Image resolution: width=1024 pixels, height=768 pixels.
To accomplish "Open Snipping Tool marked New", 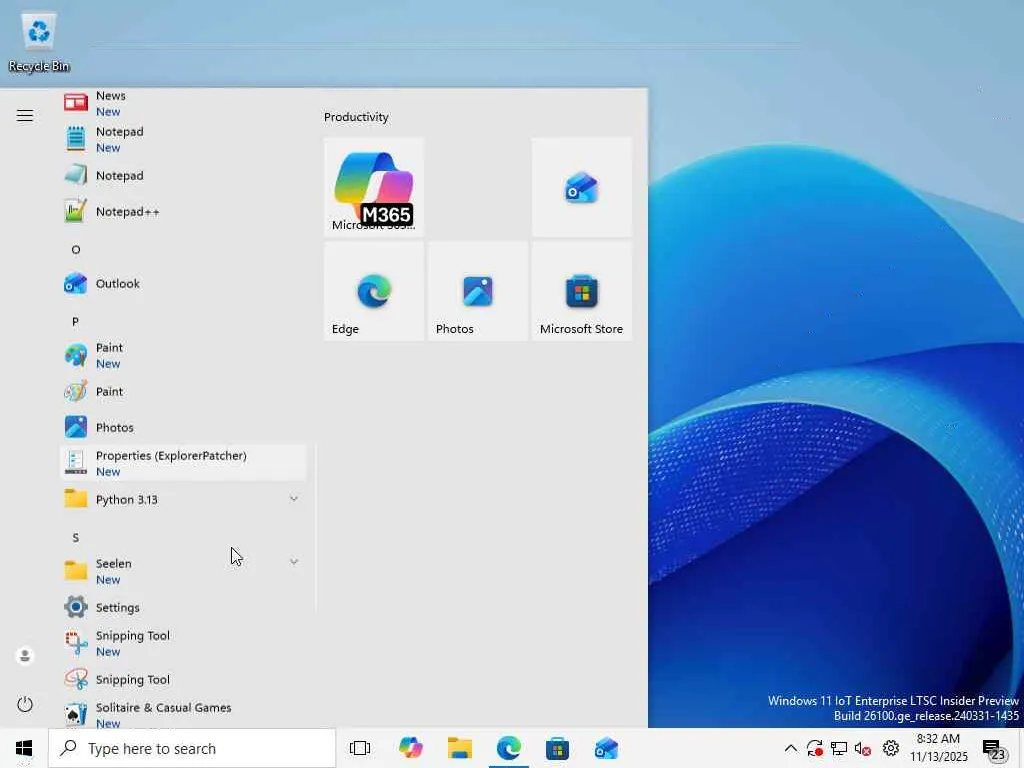I will coord(183,643).
